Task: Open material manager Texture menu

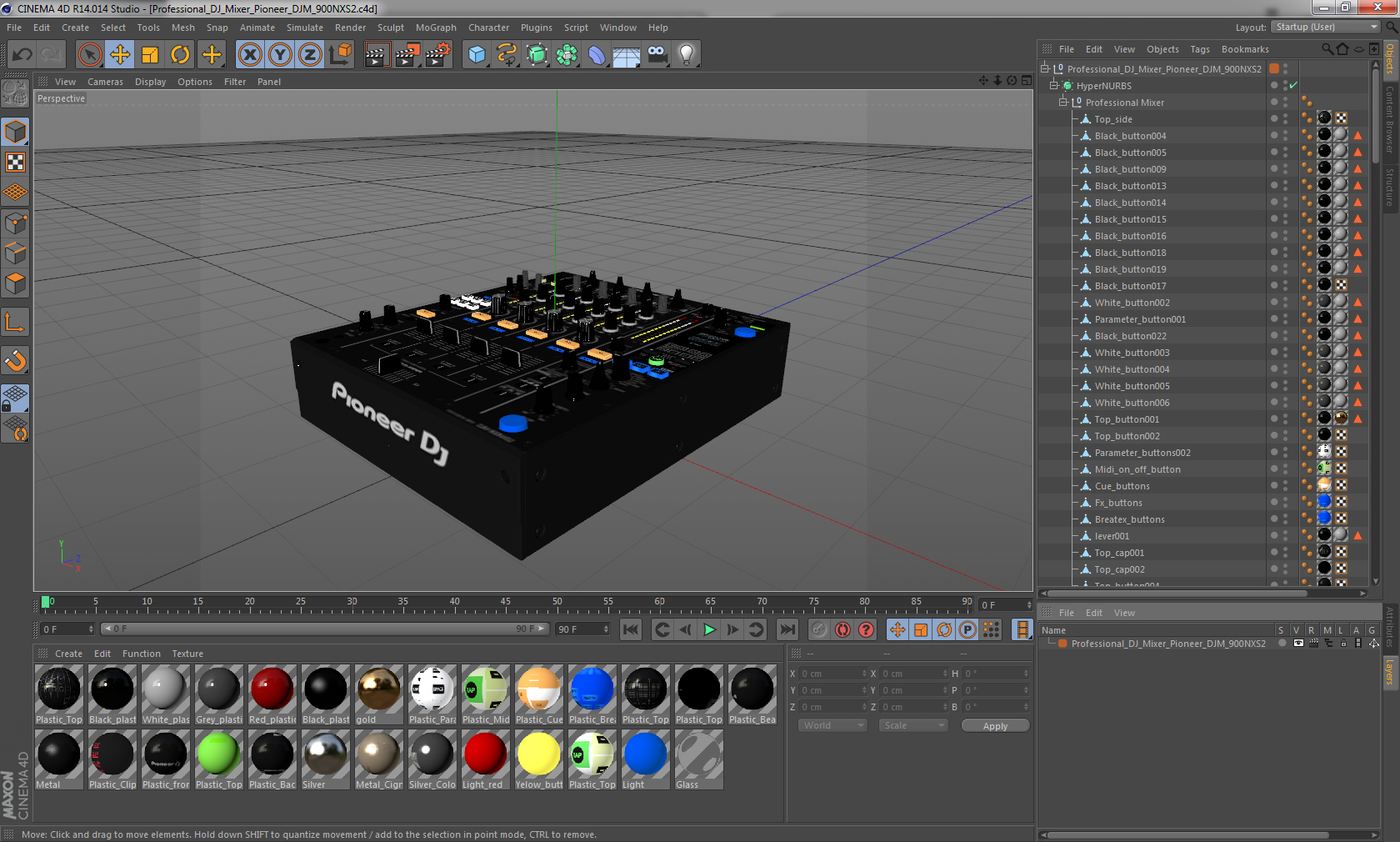Action: [187, 654]
